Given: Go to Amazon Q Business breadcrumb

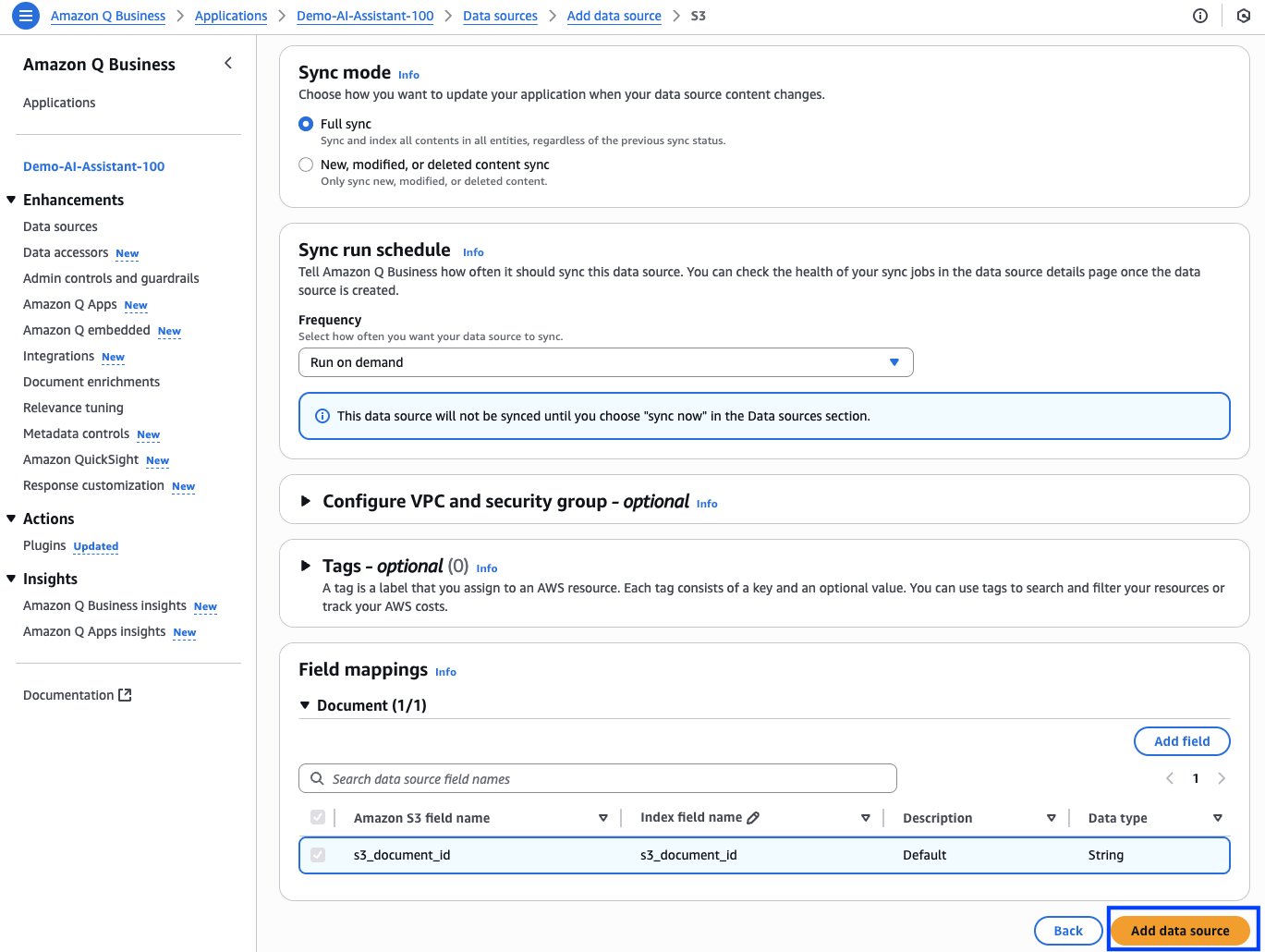Looking at the screenshot, I should [x=108, y=16].
